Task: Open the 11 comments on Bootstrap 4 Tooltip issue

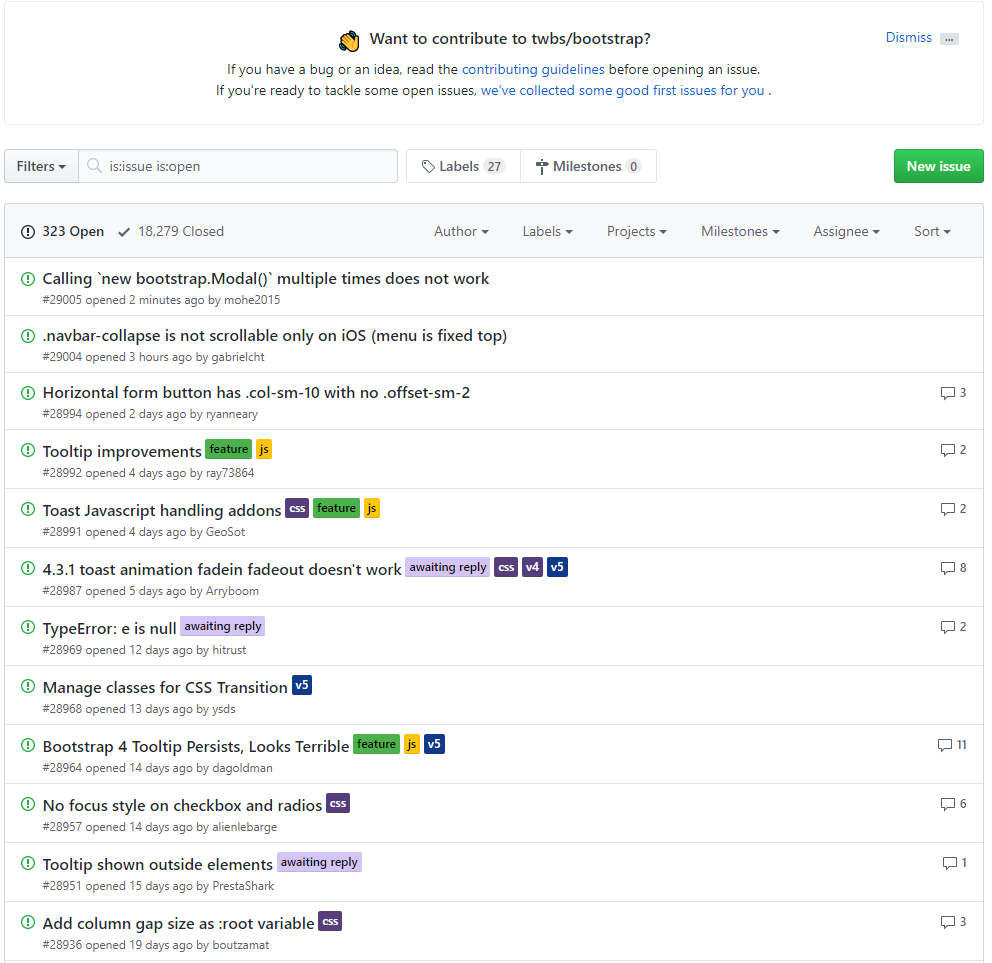Action: [952, 745]
